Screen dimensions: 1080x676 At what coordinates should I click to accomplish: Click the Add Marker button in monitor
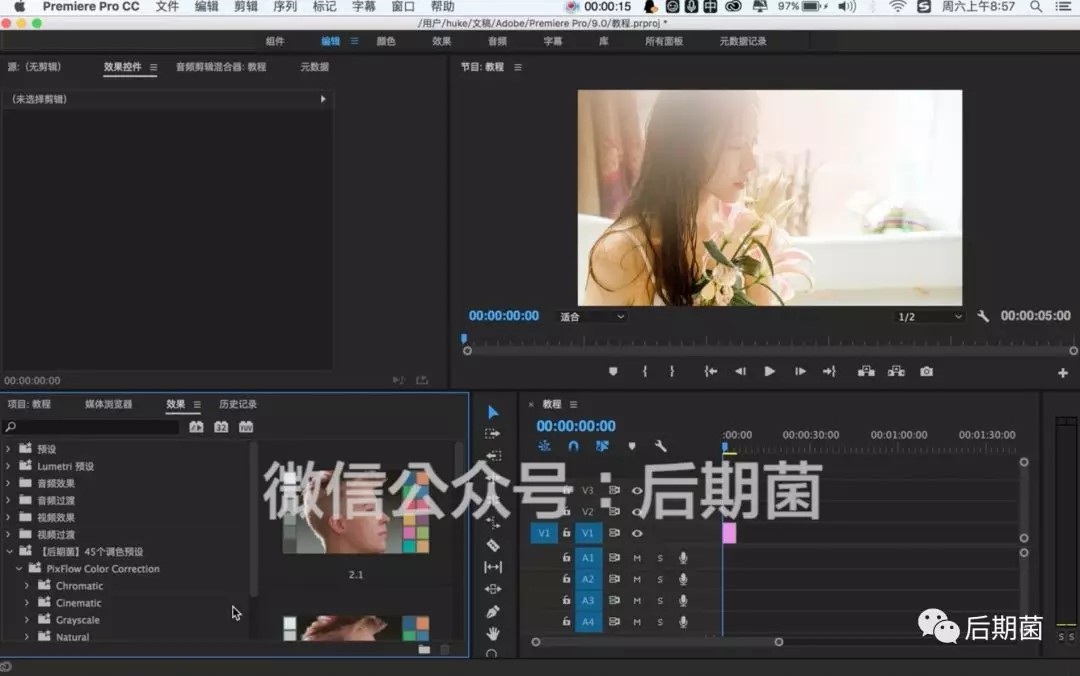(x=613, y=371)
